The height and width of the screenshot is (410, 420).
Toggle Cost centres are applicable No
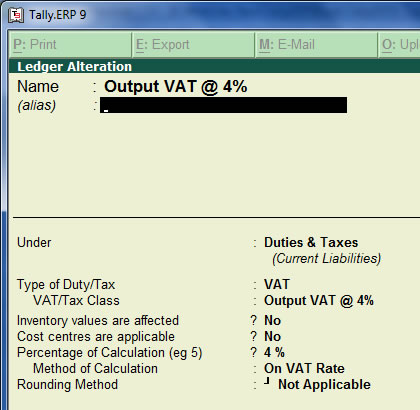point(273,336)
